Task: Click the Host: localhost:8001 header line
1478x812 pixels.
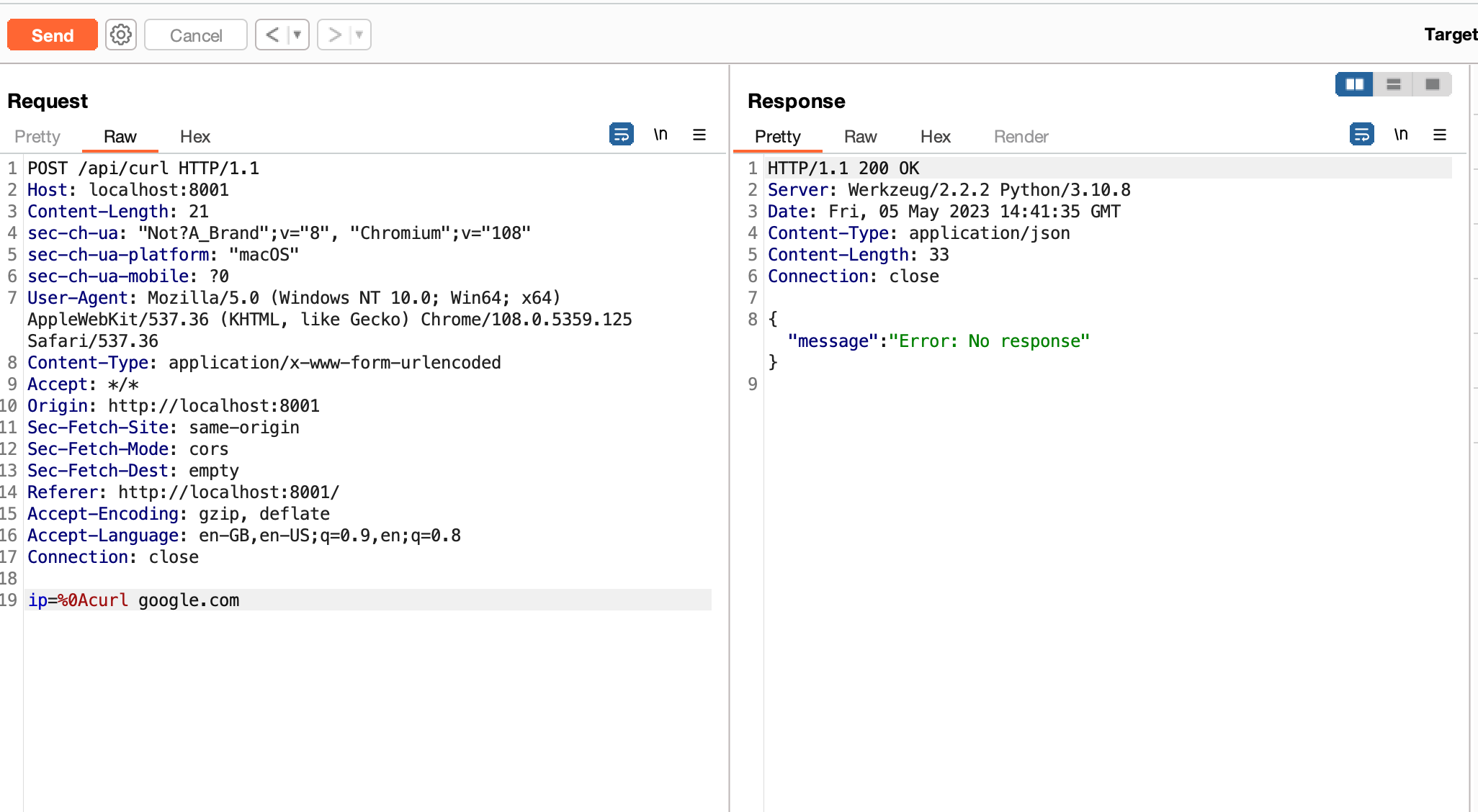Action: click(128, 189)
